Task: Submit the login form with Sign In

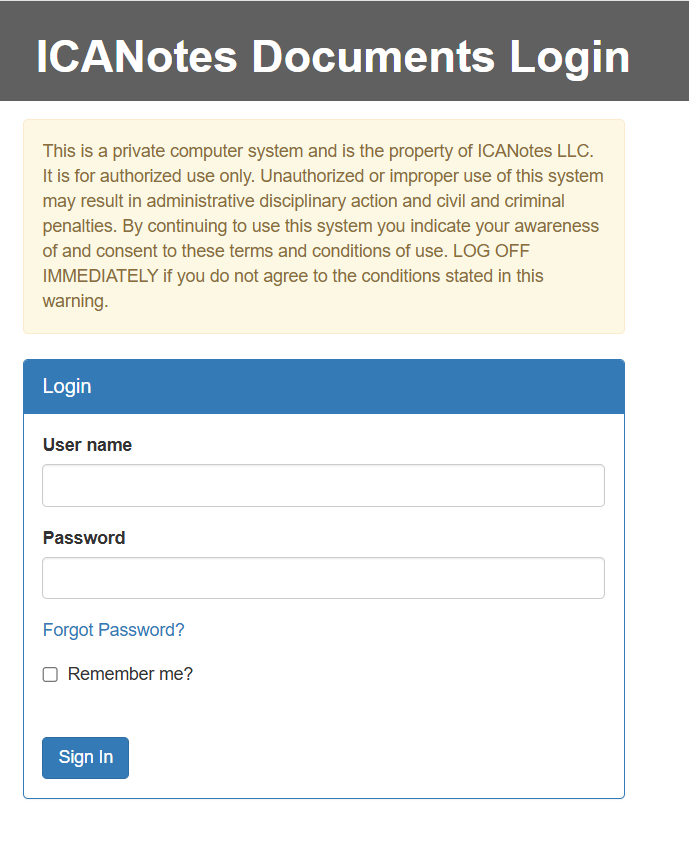Action: [x=85, y=757]
